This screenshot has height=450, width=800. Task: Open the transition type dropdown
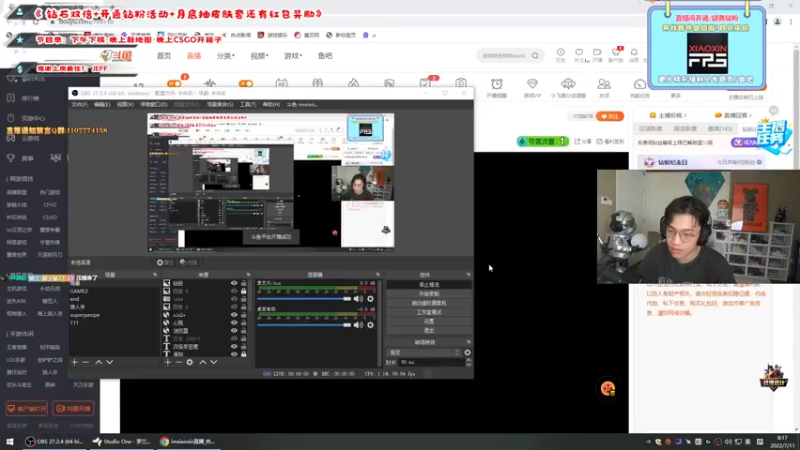[x=424, y=353]
